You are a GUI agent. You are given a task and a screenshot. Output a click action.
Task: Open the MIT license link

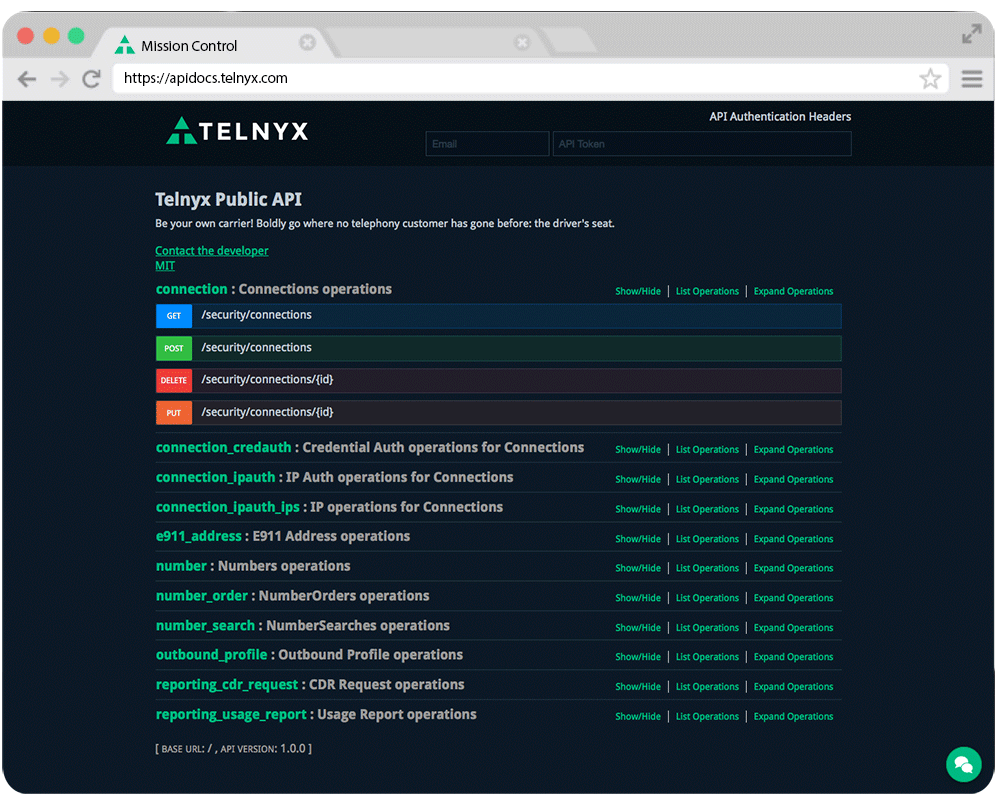[x=165, y=265]
